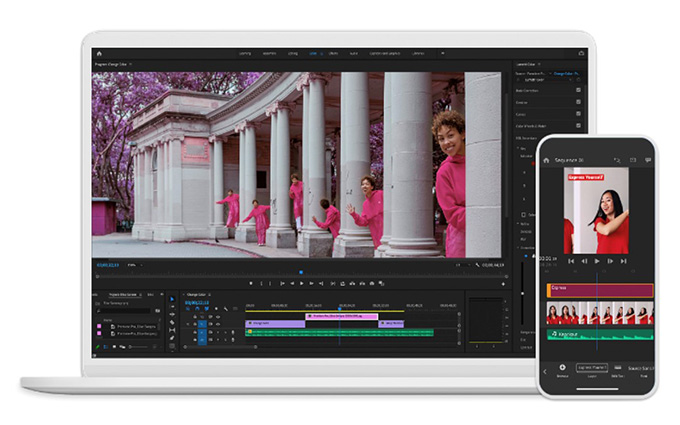680x425 pixels.
Task: Click the phone app's add media plus icon
Action: coord(562,367)
